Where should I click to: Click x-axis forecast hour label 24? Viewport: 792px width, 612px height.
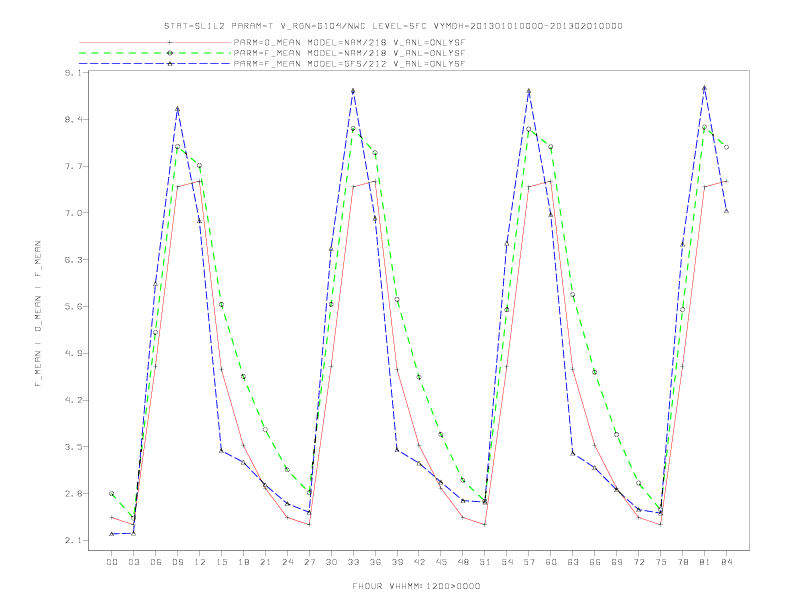tap(287, 562)
